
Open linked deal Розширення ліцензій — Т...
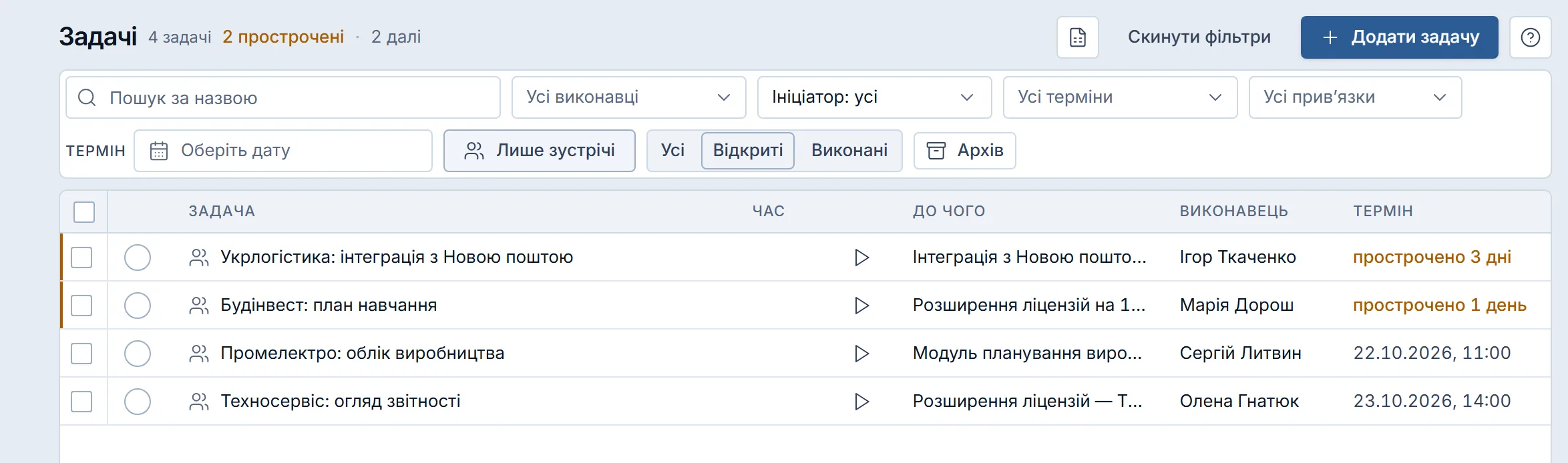pos(1027,402)
